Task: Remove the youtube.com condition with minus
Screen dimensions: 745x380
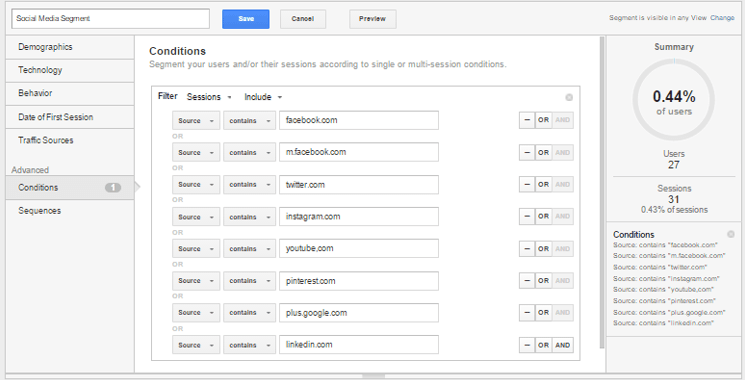Action: click(x=527, y=249)
